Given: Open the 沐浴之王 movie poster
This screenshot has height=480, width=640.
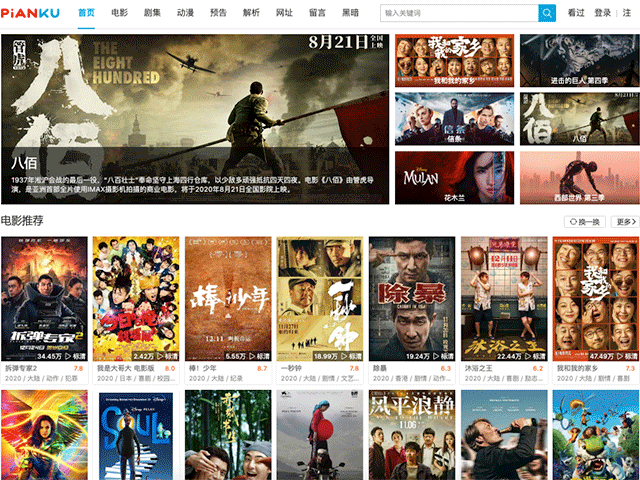Looking at the screenshot, I should [504, 299].
